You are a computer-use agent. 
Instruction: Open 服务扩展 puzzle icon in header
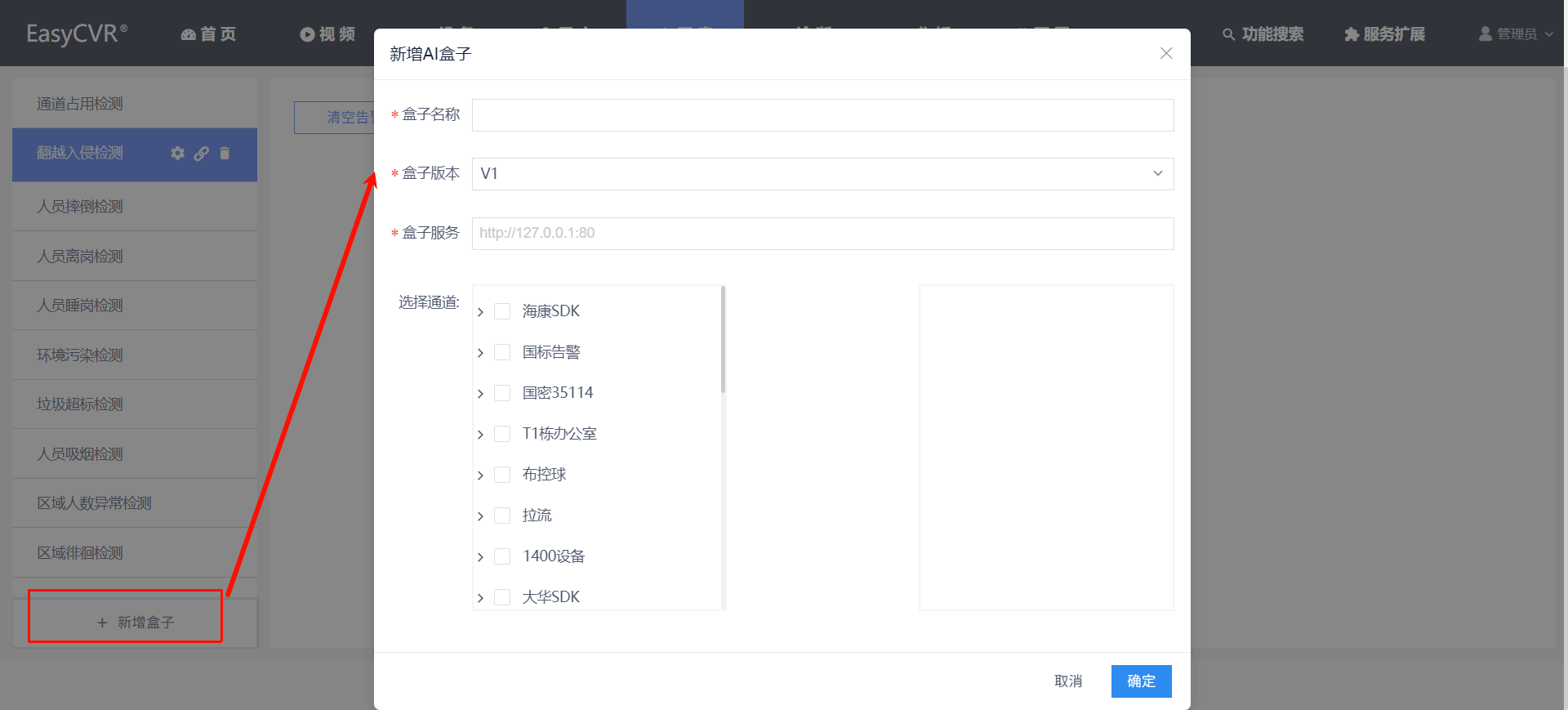coord(1352,34)
